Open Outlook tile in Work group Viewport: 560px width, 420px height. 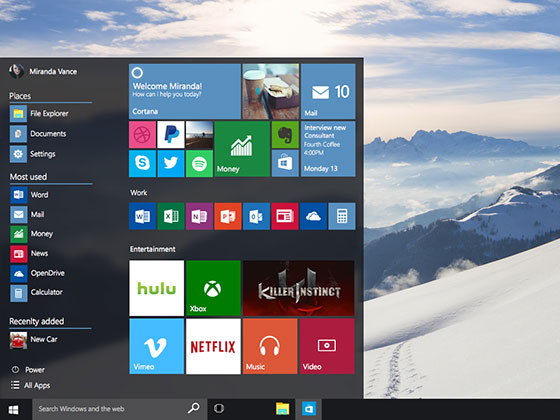click(256, 216)
